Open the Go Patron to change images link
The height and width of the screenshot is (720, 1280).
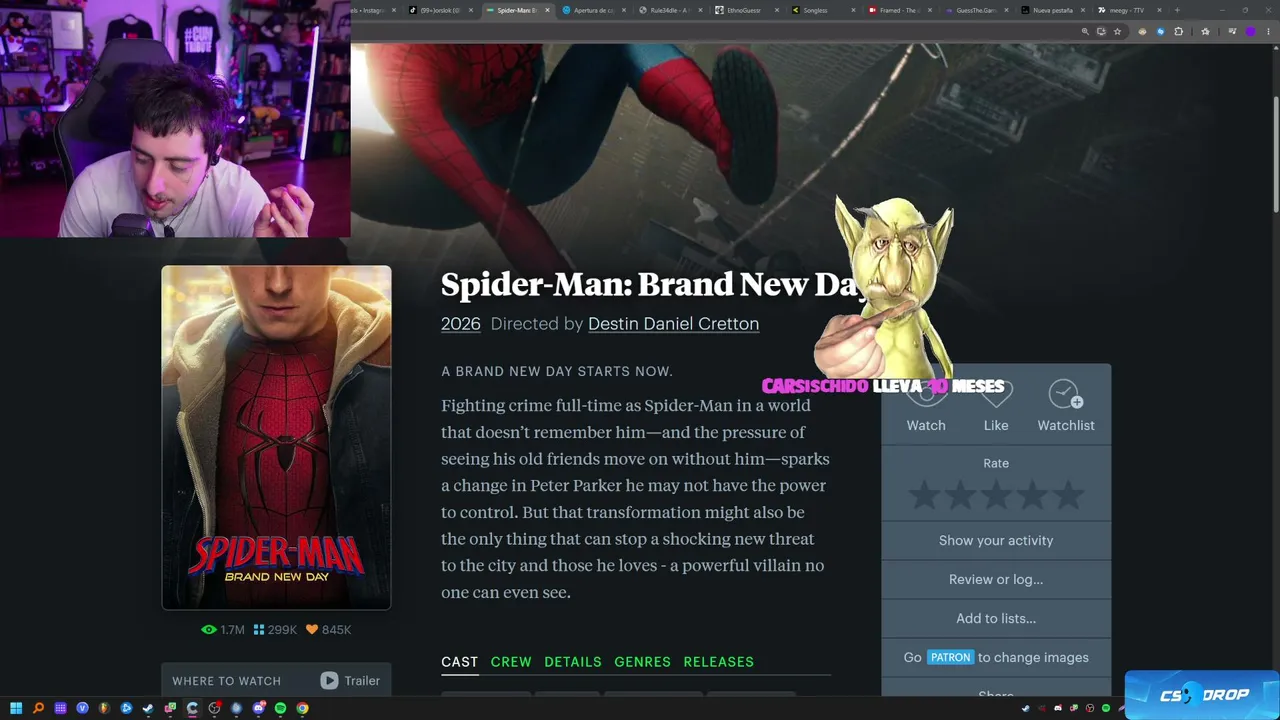pos(996,657)
